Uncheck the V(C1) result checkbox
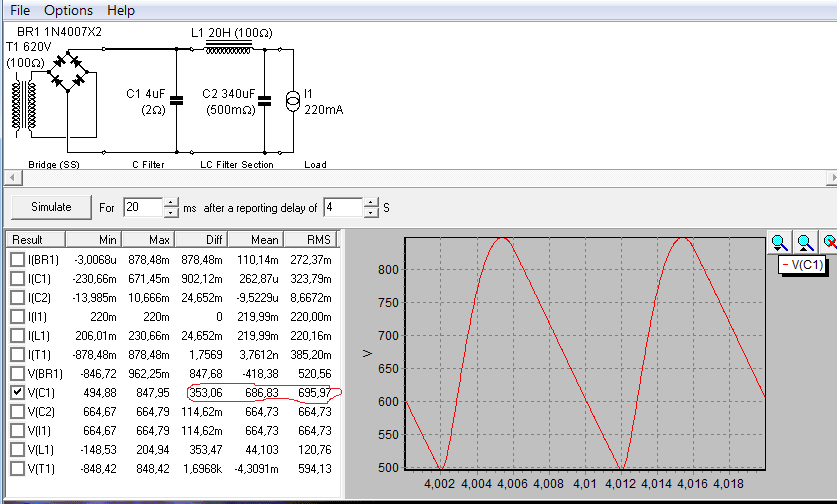This screenshot has width=837, height=504. (x=17, y=393)
